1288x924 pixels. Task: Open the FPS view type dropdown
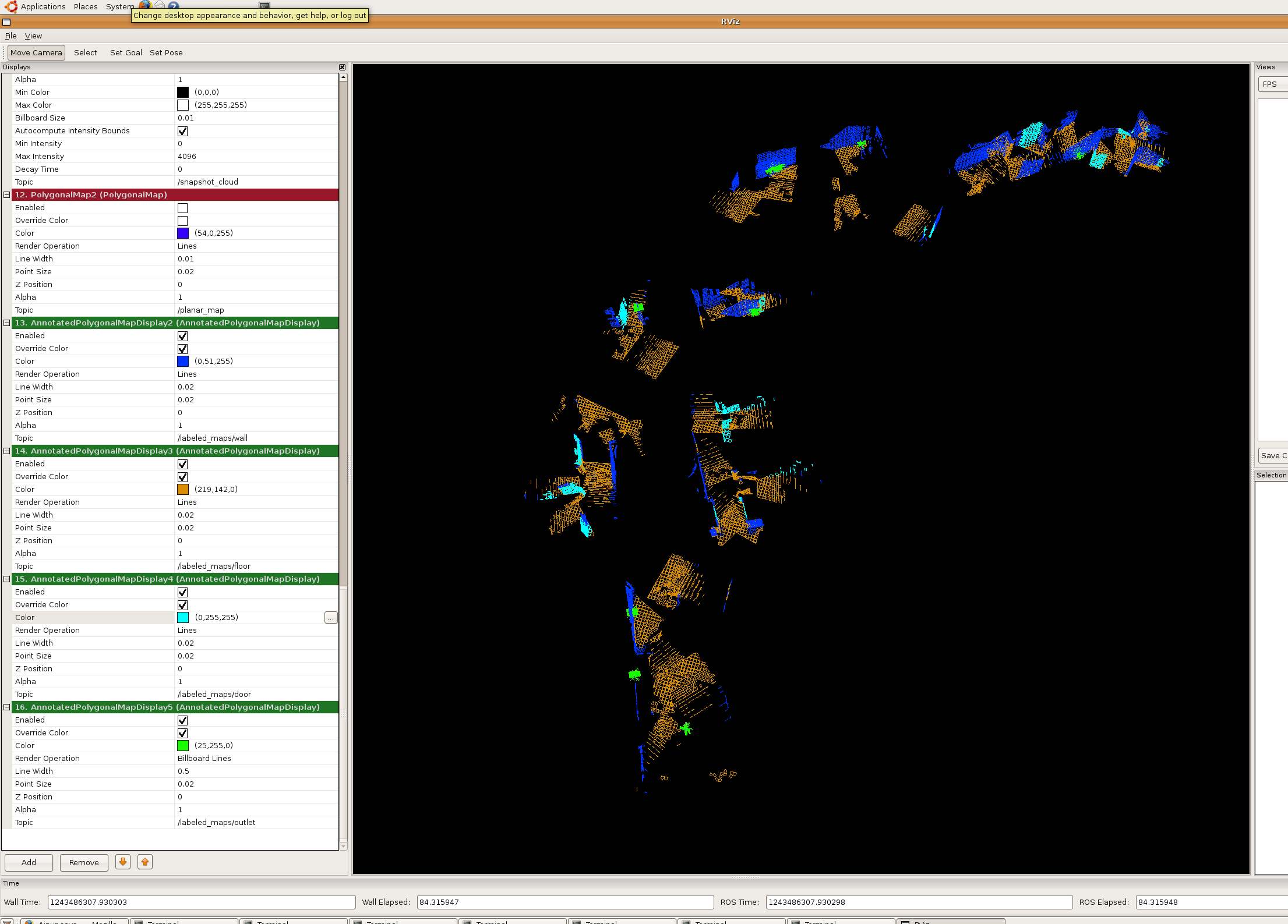pyautogui.click(x=1272, y=84)
